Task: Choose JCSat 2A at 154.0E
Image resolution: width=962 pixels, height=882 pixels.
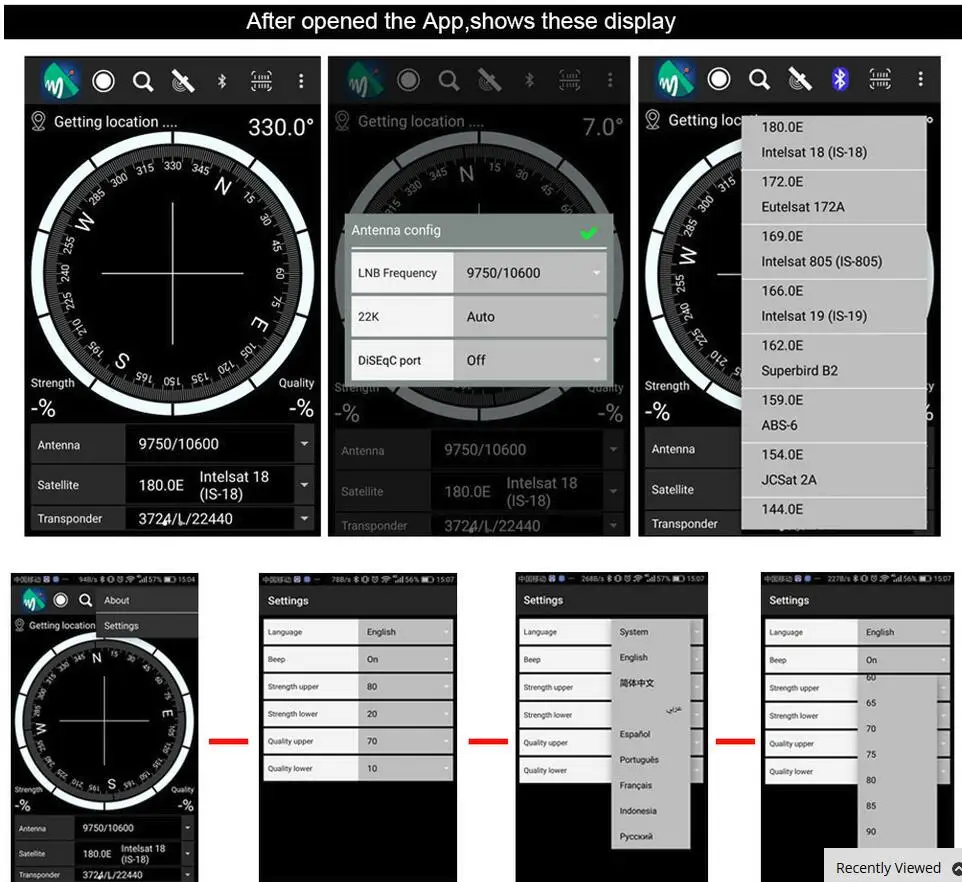Action: [x=833, y=468]
